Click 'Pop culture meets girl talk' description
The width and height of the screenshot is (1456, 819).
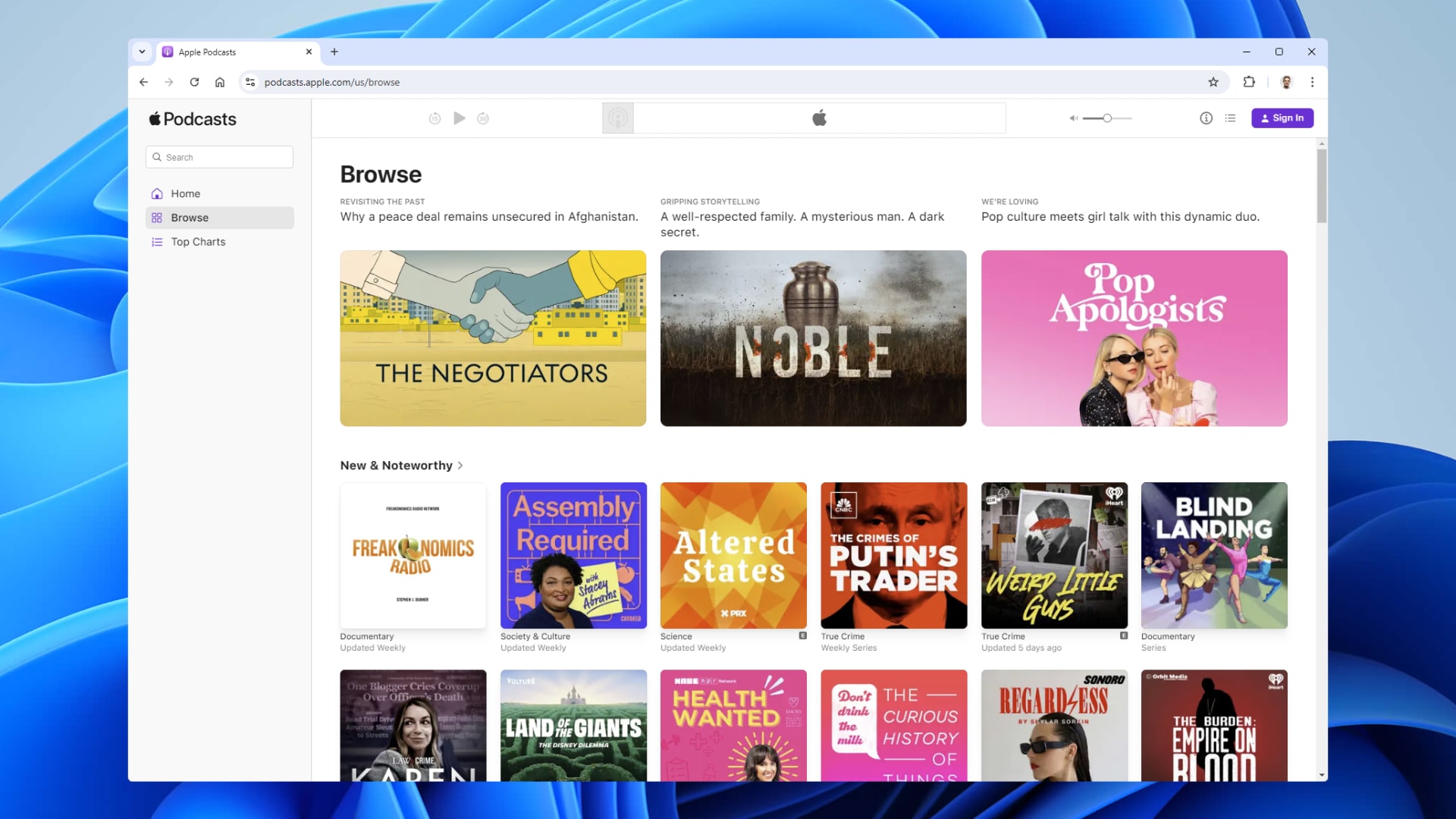[1120, 217]
